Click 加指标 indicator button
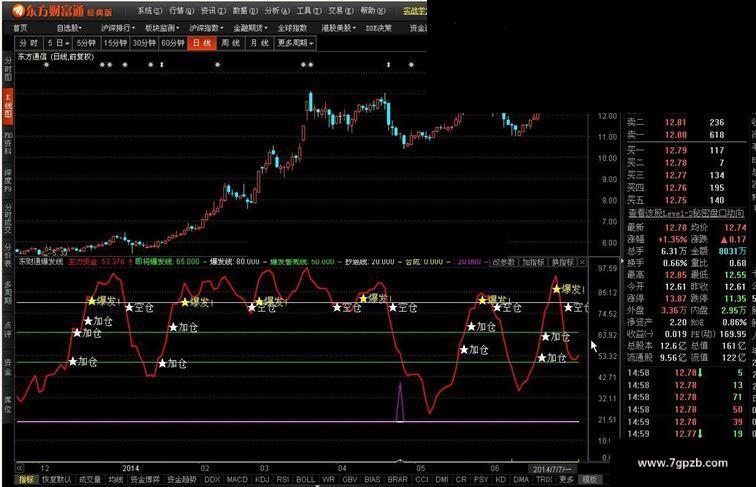 pyautogui.click(x=533, y=262)
